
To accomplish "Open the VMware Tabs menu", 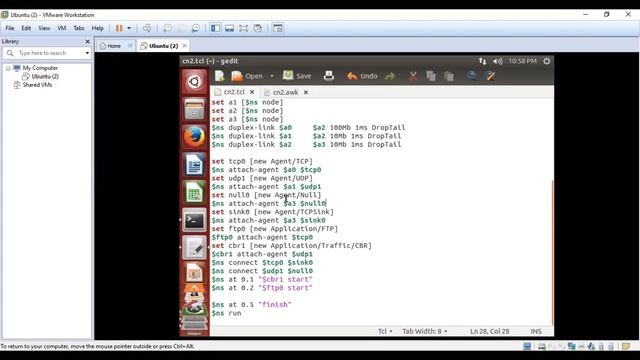I will pos(79,28).
